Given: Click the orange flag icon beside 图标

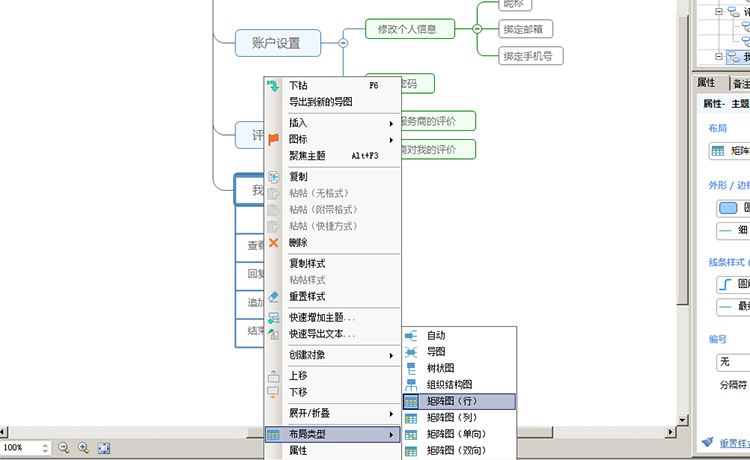Looking at the screenshot, I should 273,139.
